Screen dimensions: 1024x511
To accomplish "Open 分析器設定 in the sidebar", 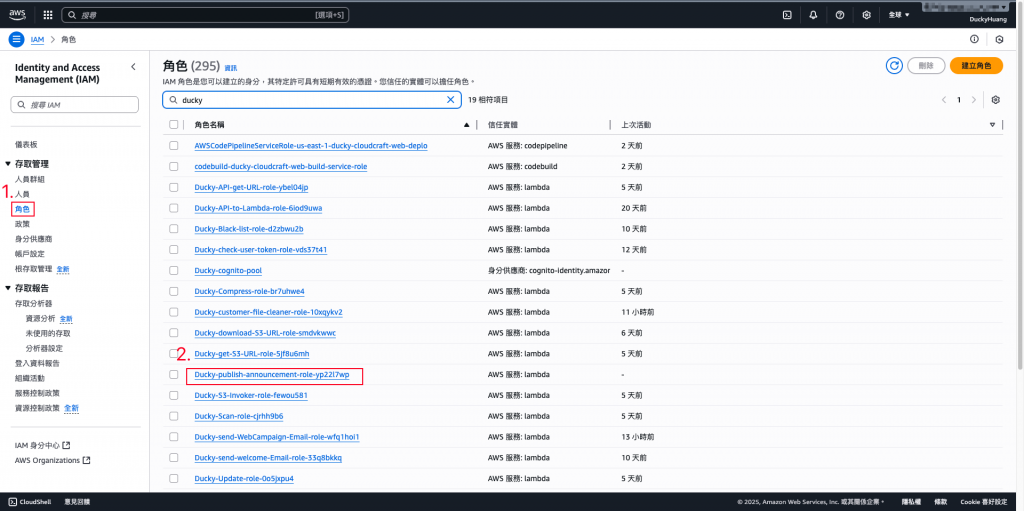I will pyautogui.click(x=44, y=348).
